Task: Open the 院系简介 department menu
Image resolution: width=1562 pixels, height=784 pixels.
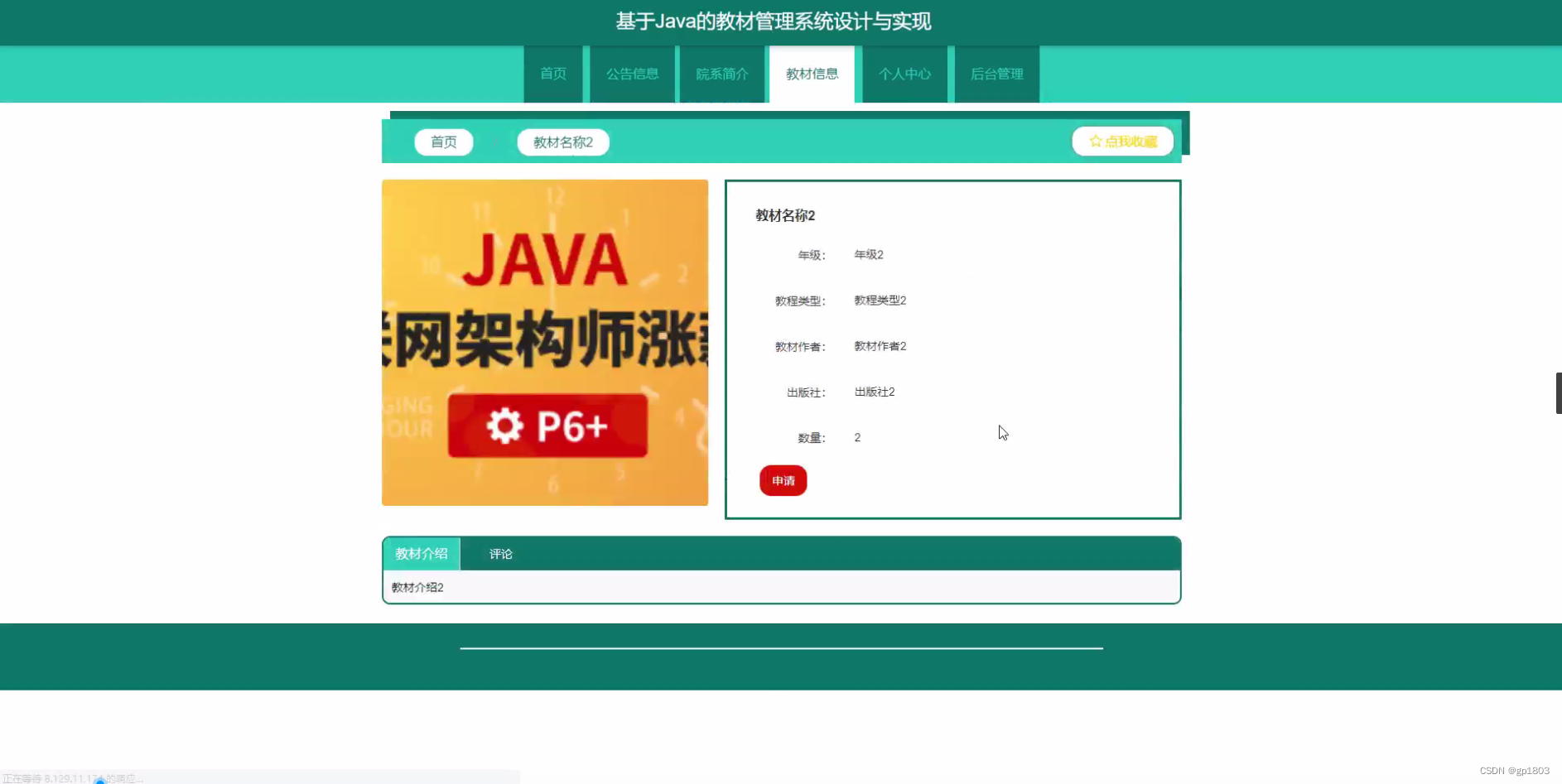Action: point(721,74)
